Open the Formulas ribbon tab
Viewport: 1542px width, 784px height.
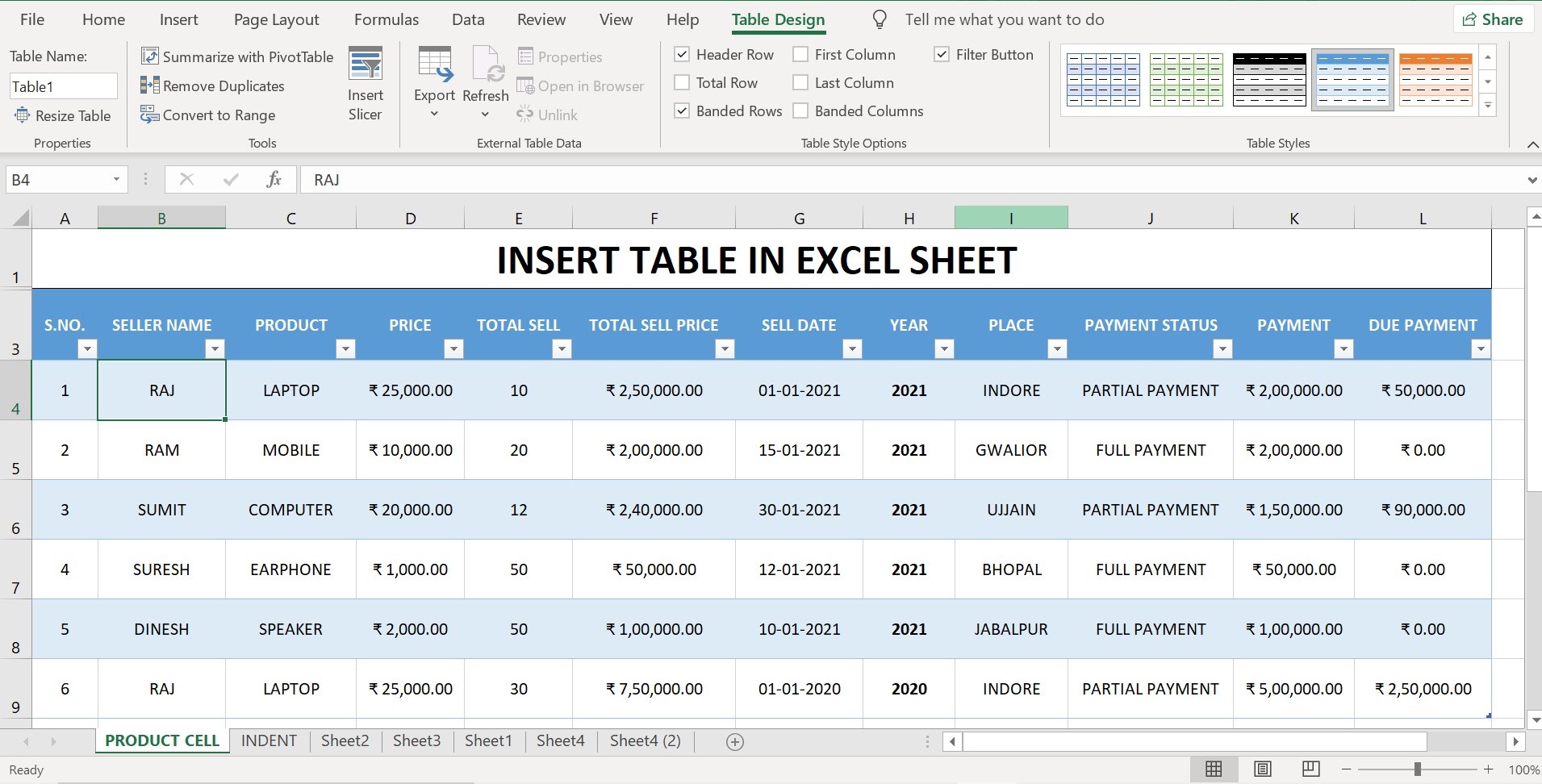pos(387,19)
